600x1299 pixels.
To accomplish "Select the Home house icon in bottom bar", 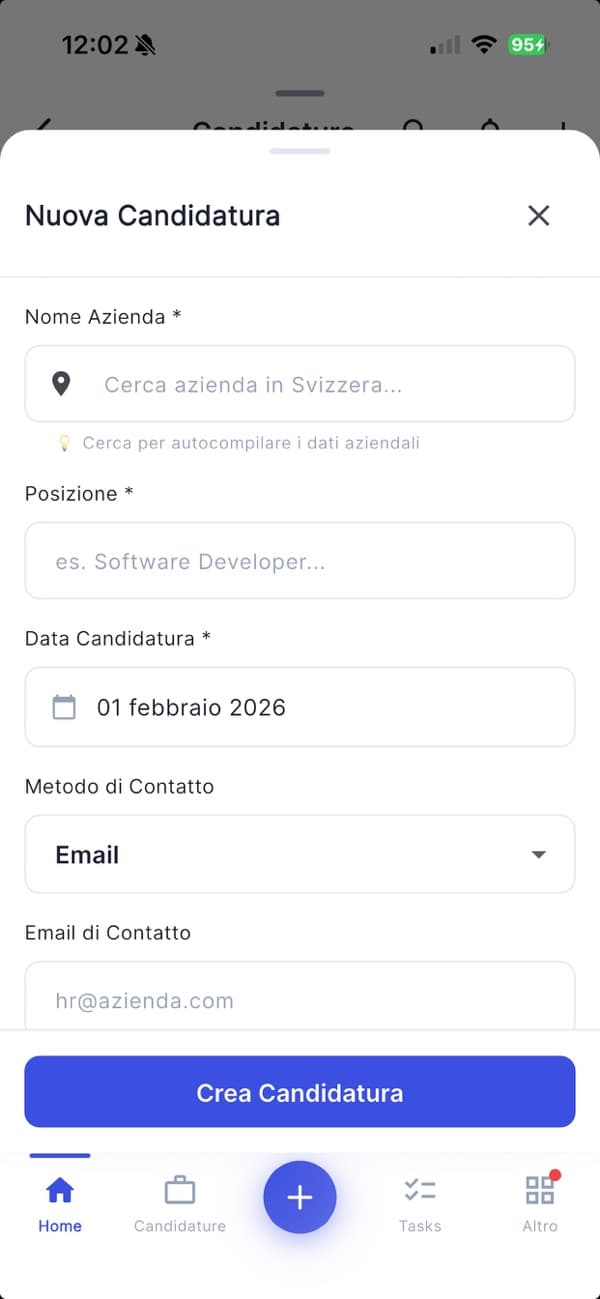I will 60,1190.
